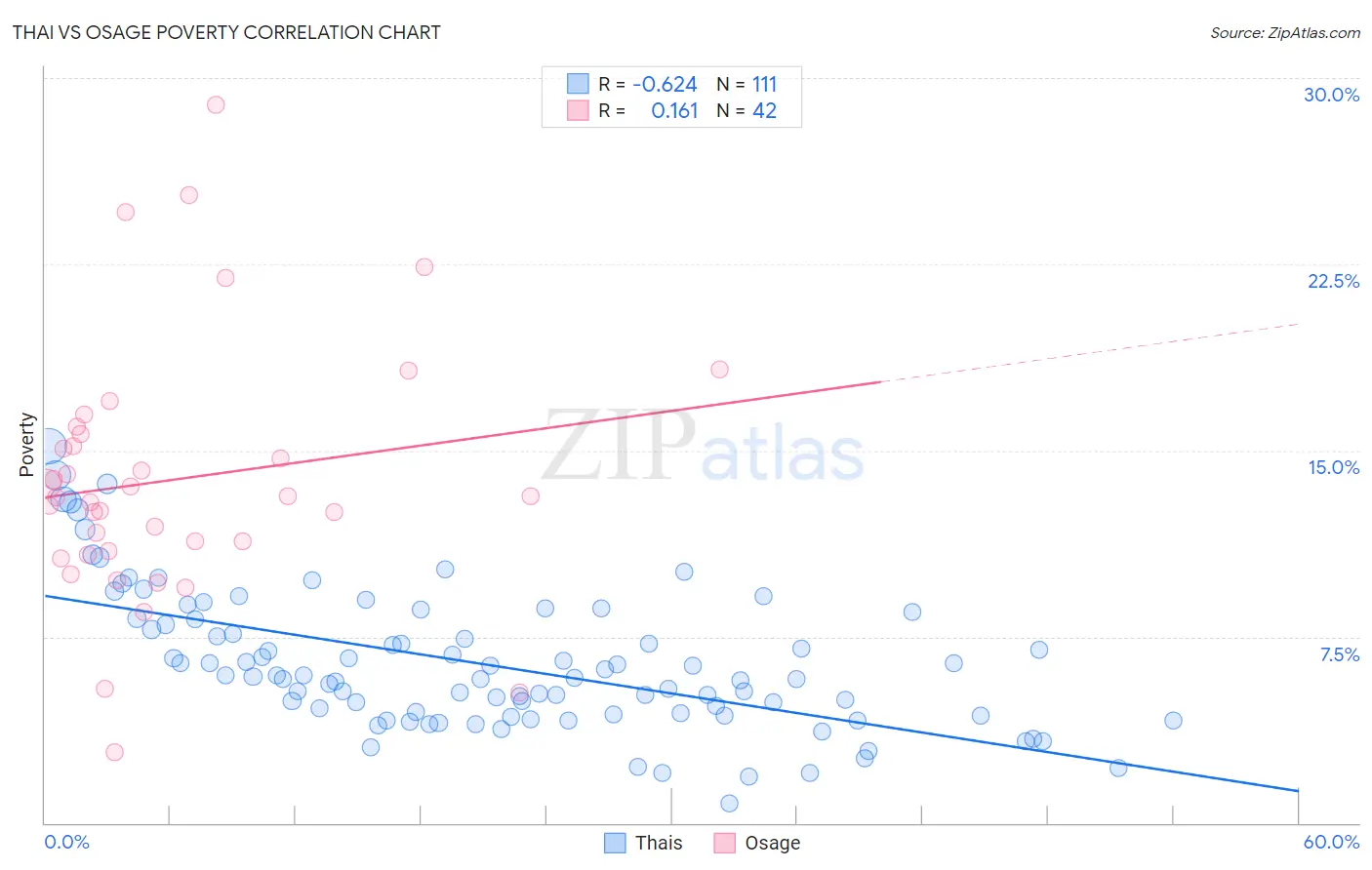Click the blue swatch beside R = -0.624
Screen dimensions: 1372x870
[x=578, y=84]
